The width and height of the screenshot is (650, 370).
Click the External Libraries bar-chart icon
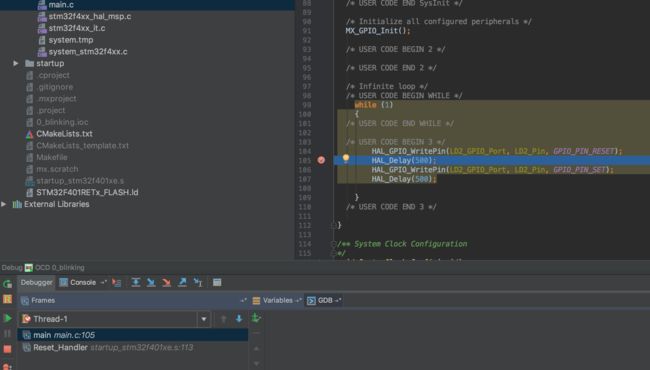(x=17, y=204)
